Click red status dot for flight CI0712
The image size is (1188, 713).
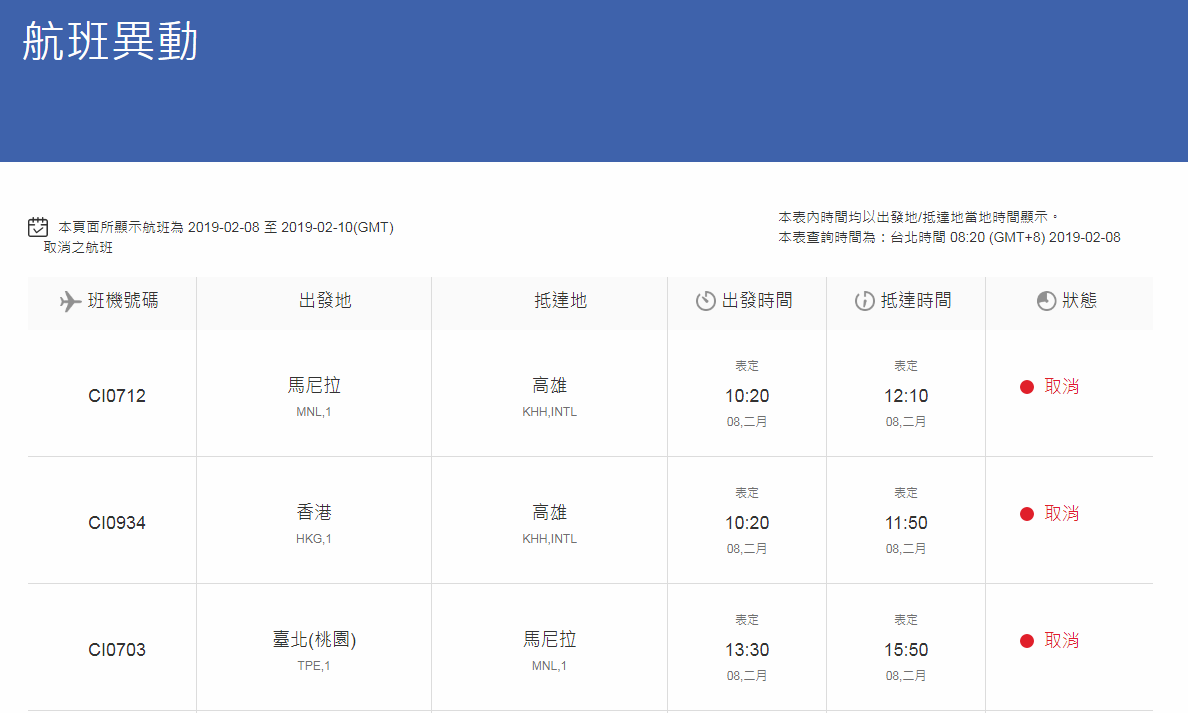click(1027, 387)
